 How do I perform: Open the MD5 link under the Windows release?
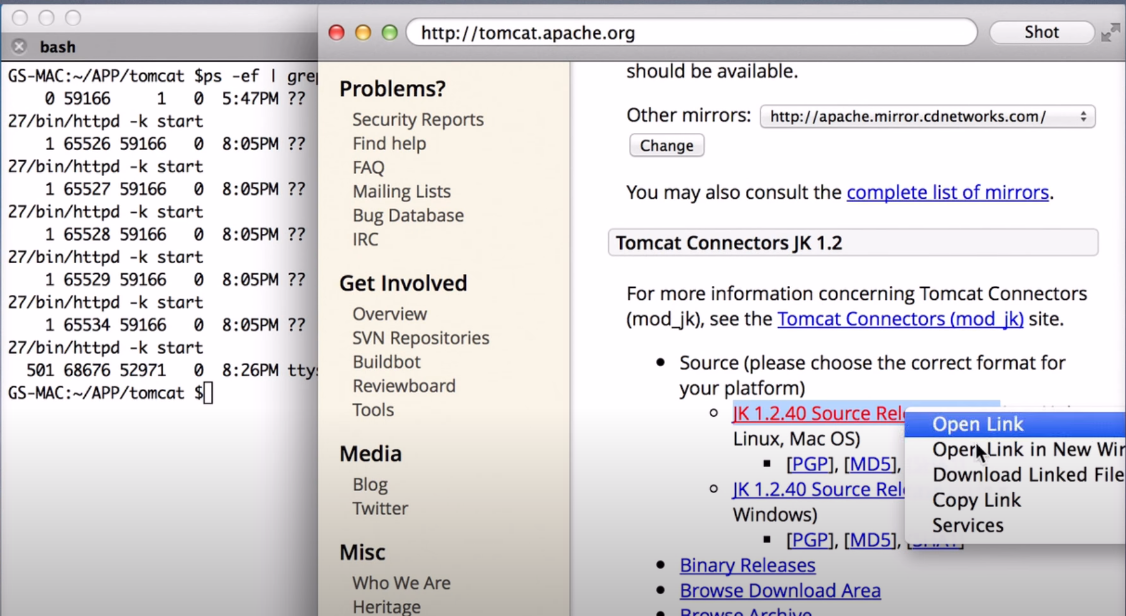point(870,540)
